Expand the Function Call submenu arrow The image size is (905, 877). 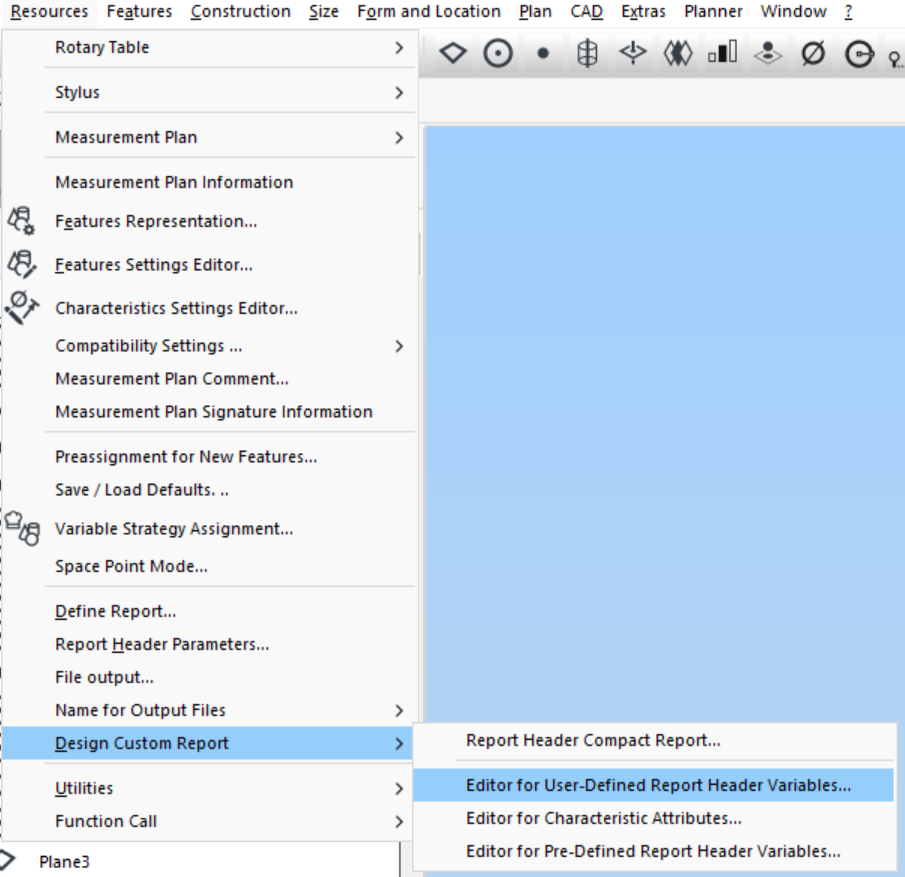click(399, 822)
